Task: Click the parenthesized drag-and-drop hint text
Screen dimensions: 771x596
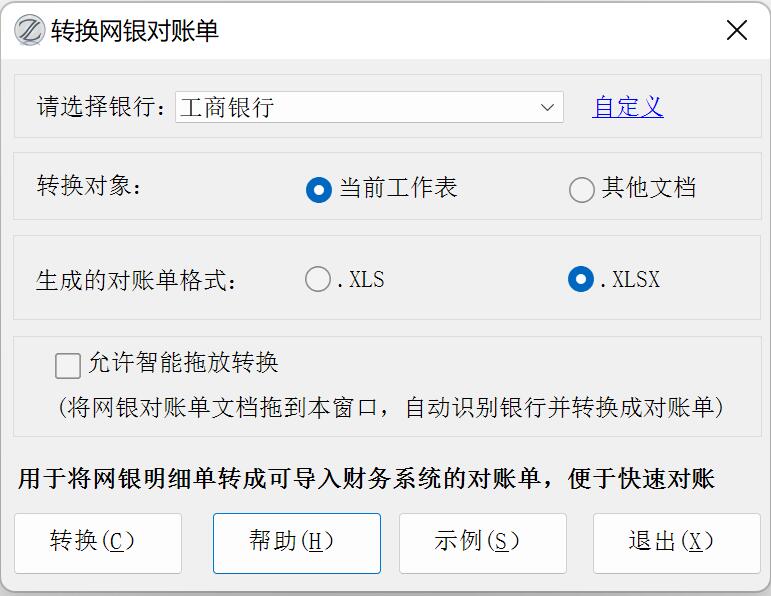Action: click(x=390, y=408)
